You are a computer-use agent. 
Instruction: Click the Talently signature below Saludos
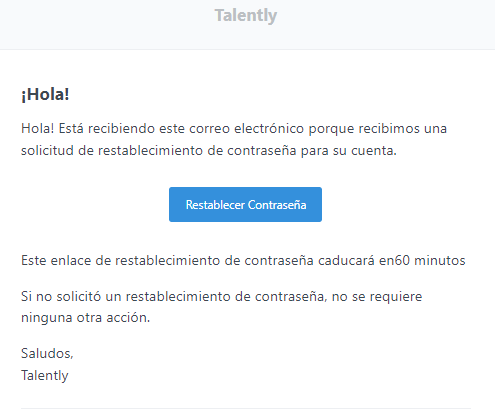pos(45,375)
